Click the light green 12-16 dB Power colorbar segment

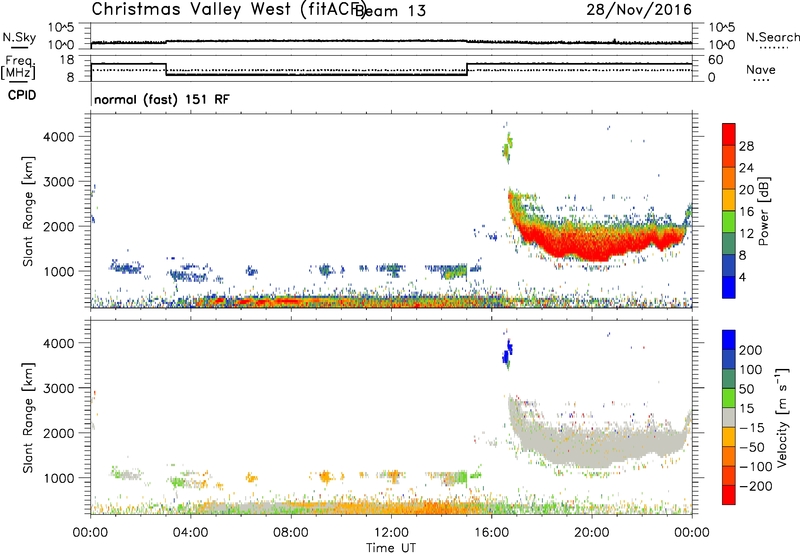[x=729, y=222]
